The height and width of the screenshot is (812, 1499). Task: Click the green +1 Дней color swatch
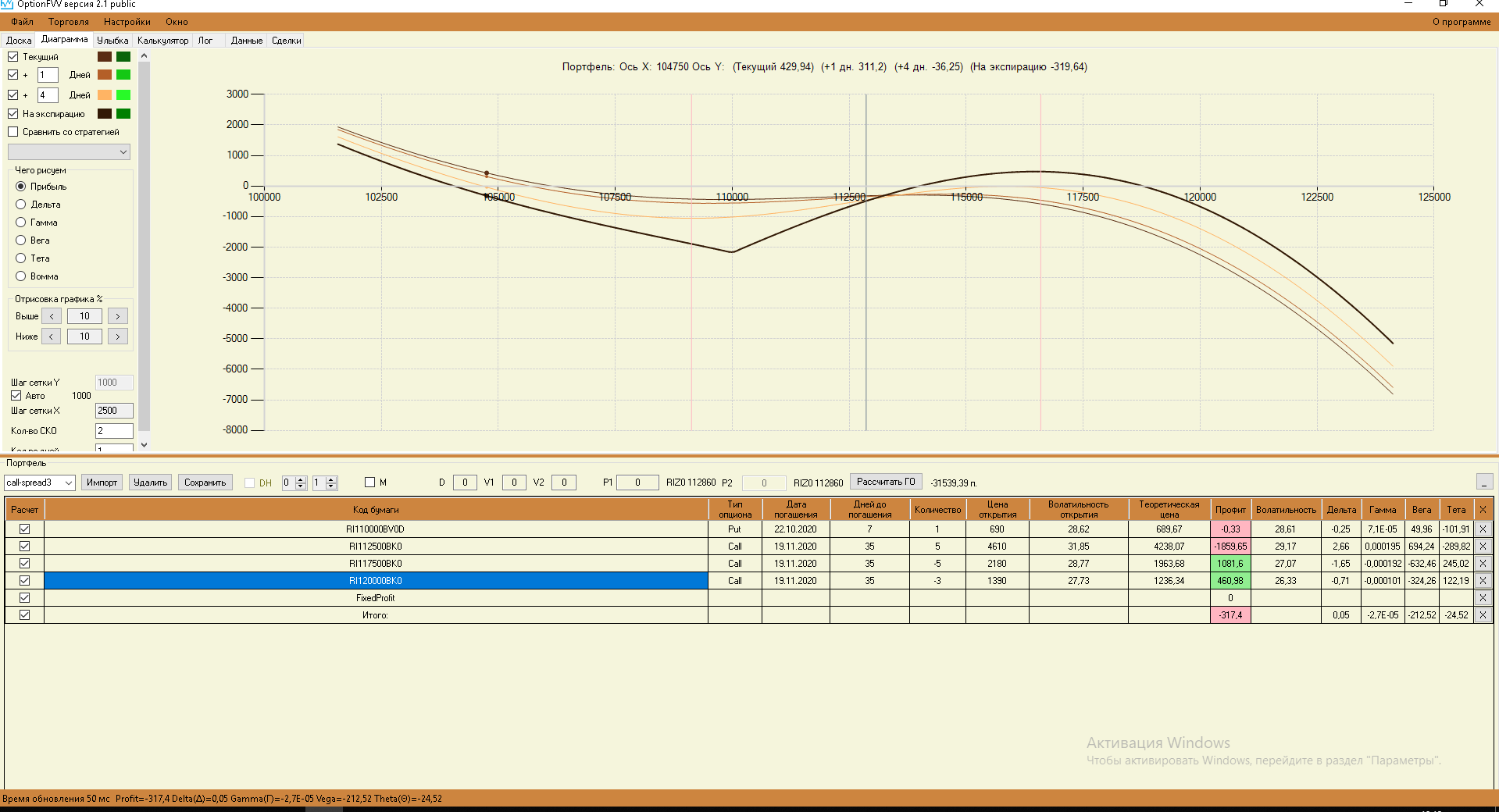(x=123, y=75)
